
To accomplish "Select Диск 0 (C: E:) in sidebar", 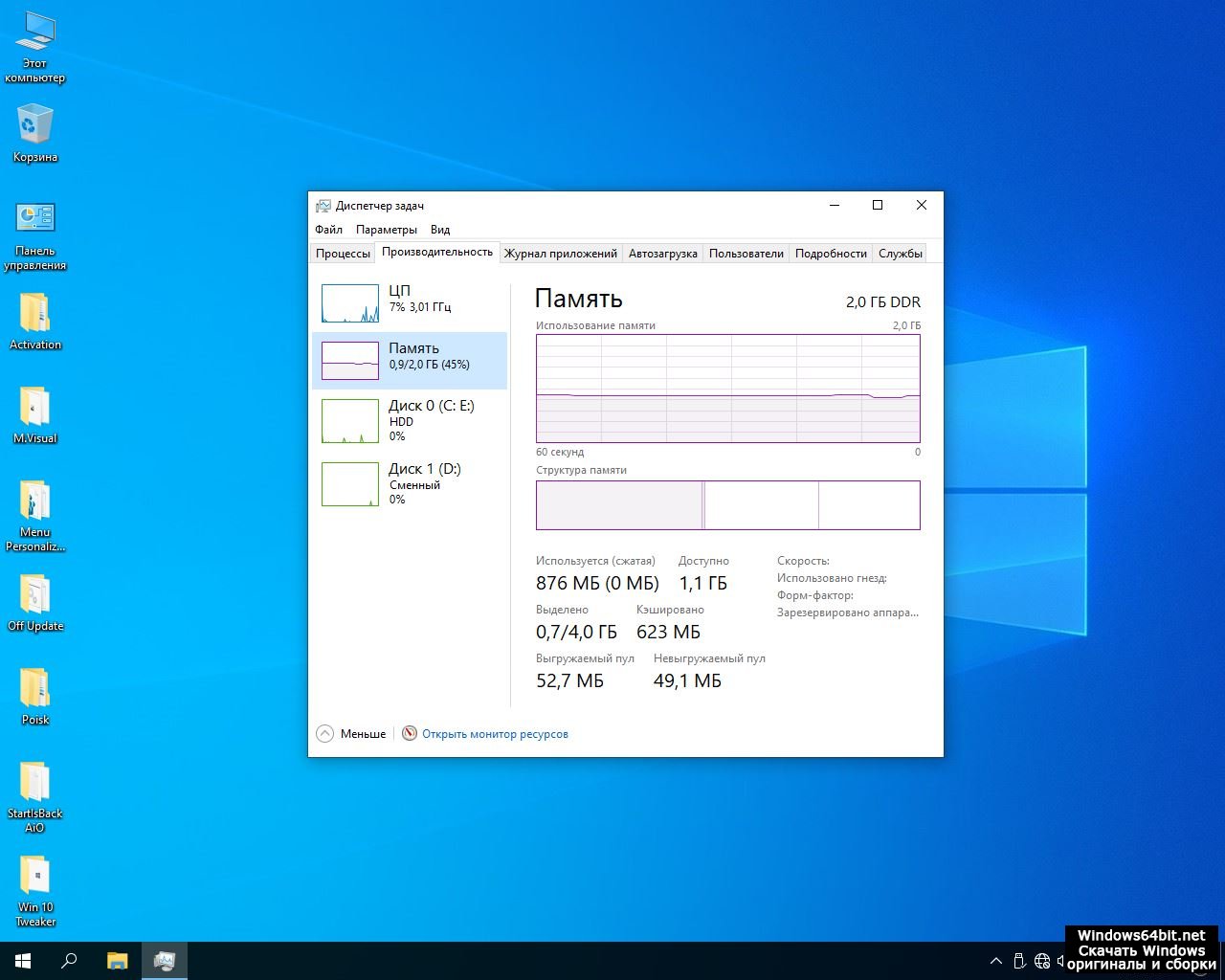I will click(x=410, y=419).
